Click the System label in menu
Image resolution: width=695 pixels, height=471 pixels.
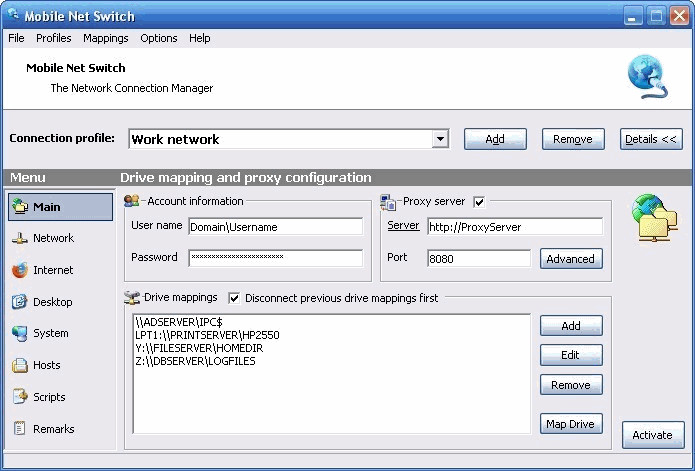click(x=51, y=333)
